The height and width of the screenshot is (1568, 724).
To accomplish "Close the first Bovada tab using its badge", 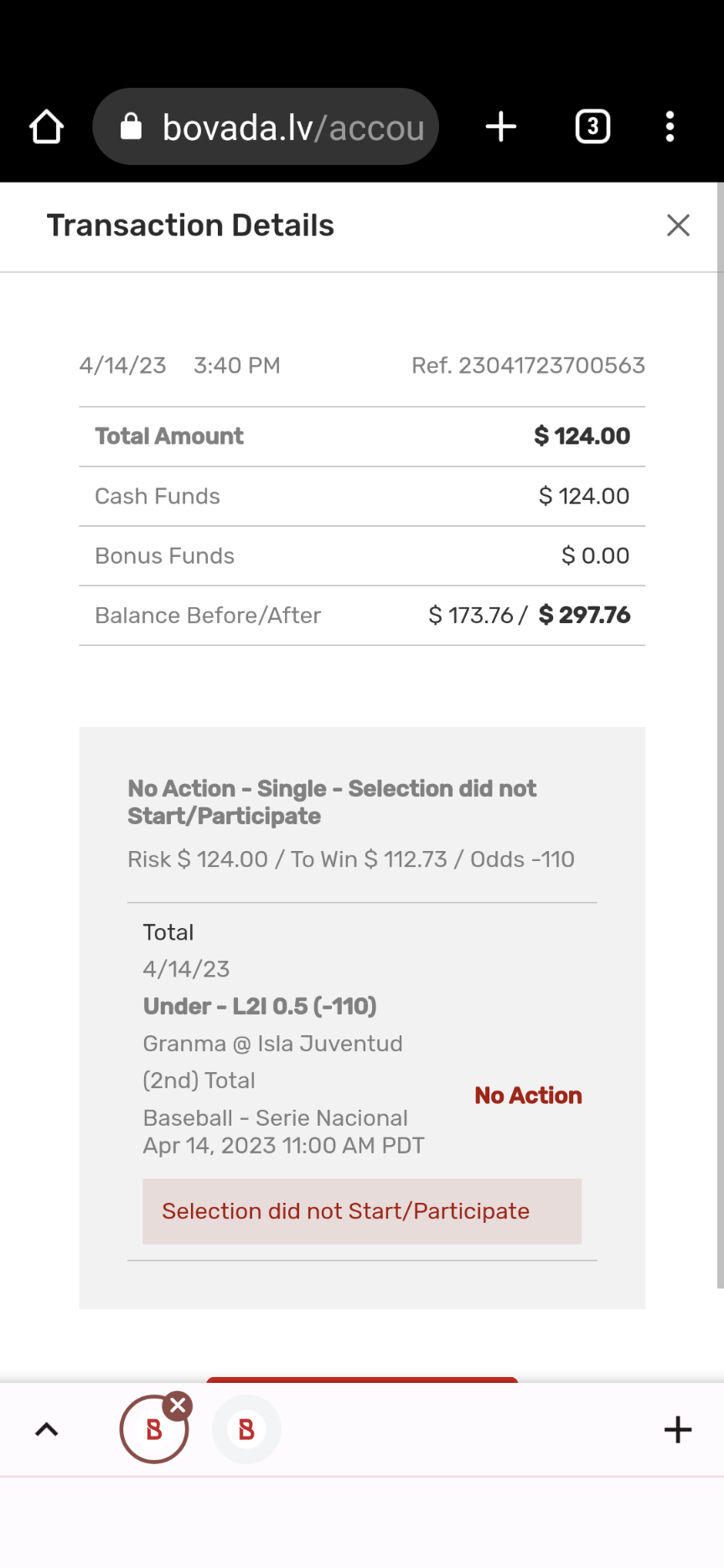I will (178, 1406).
